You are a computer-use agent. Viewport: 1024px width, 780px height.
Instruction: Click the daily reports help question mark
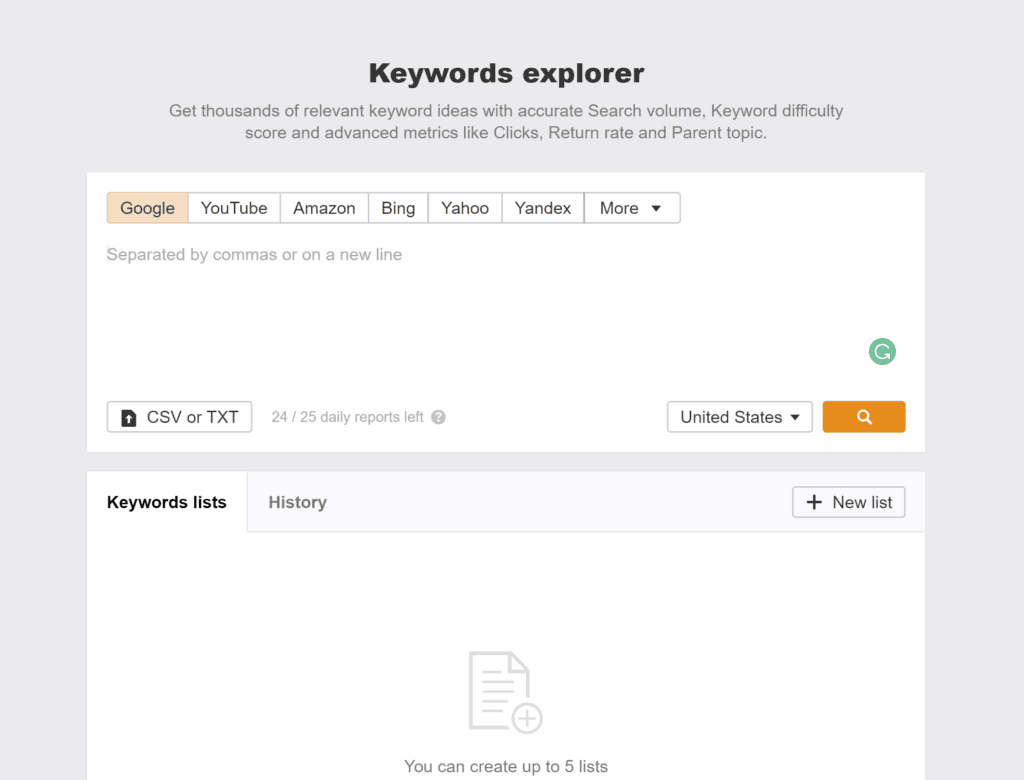point(438,417)
